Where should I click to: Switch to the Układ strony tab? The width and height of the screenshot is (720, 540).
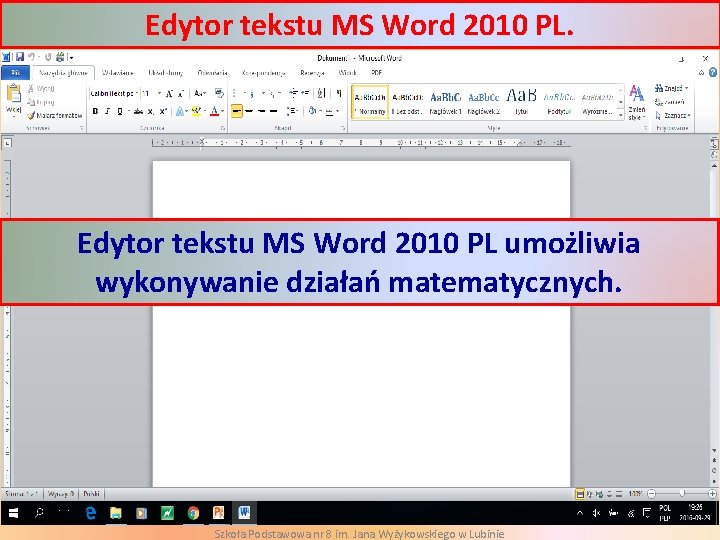165,73
